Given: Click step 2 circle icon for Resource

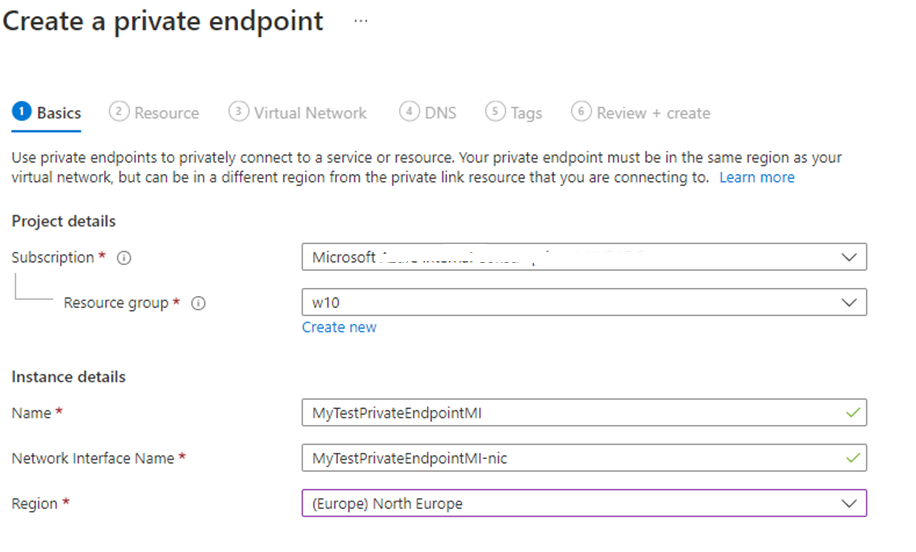Looking at the screenshot, I should 119,112.
